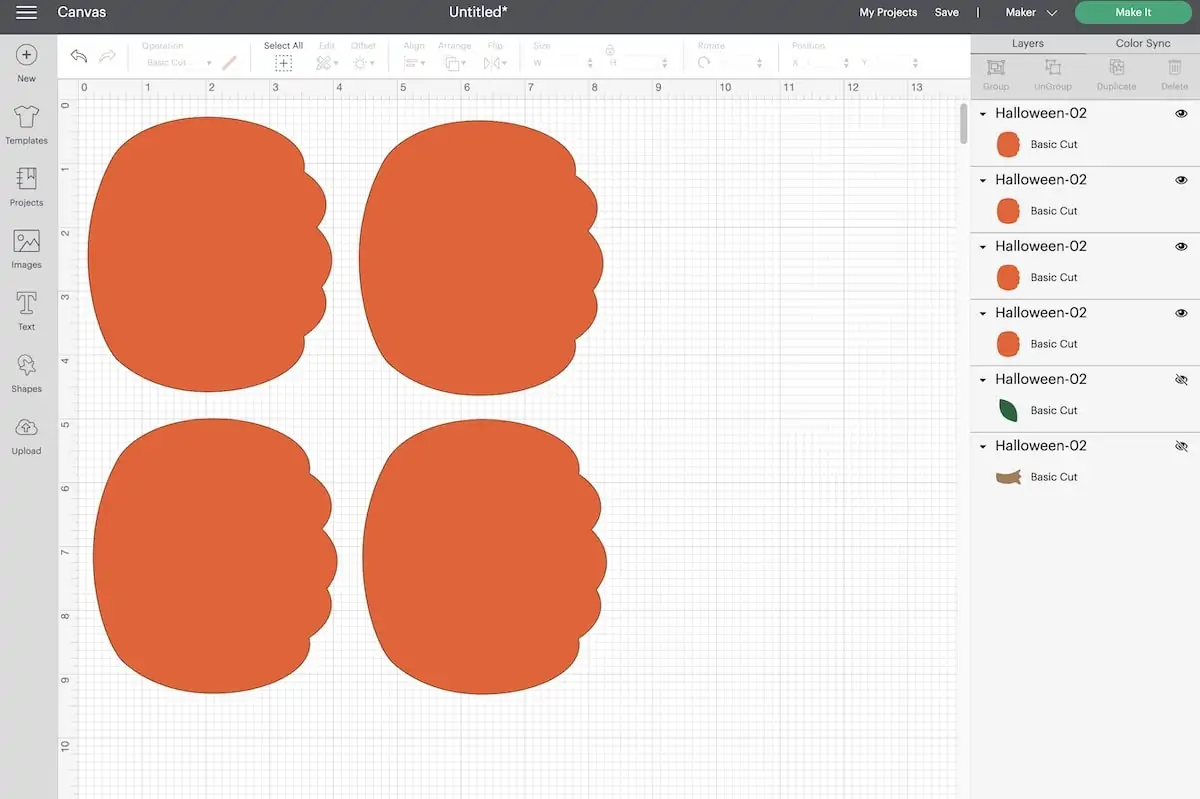Click the Delete trash icon in Layers

1174,67
